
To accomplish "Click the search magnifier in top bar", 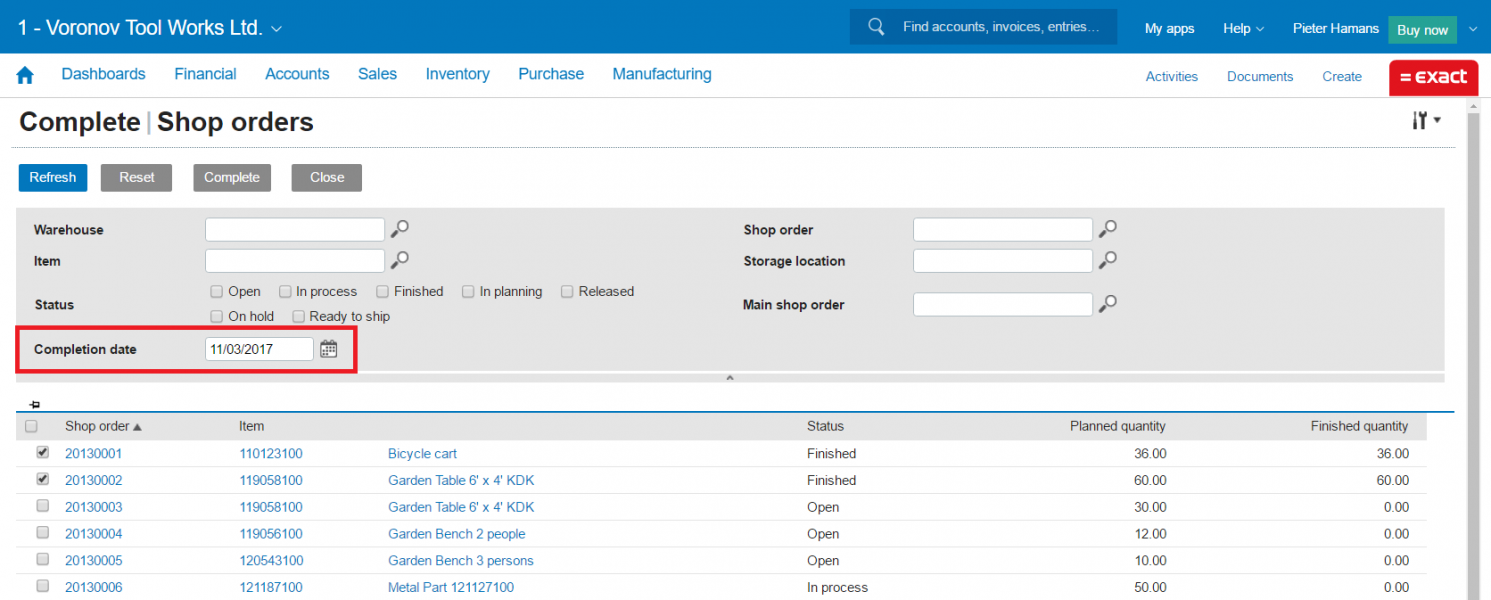I will [x=876, y=27].
